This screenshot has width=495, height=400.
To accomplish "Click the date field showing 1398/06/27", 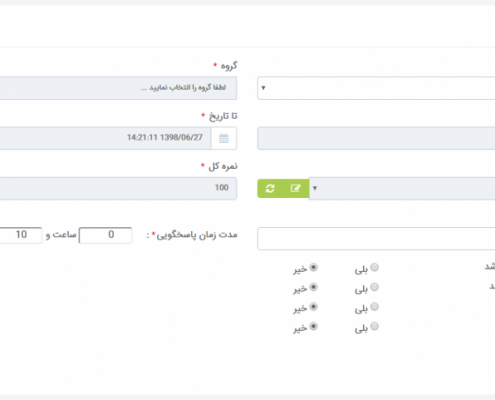I will (105, 138).
